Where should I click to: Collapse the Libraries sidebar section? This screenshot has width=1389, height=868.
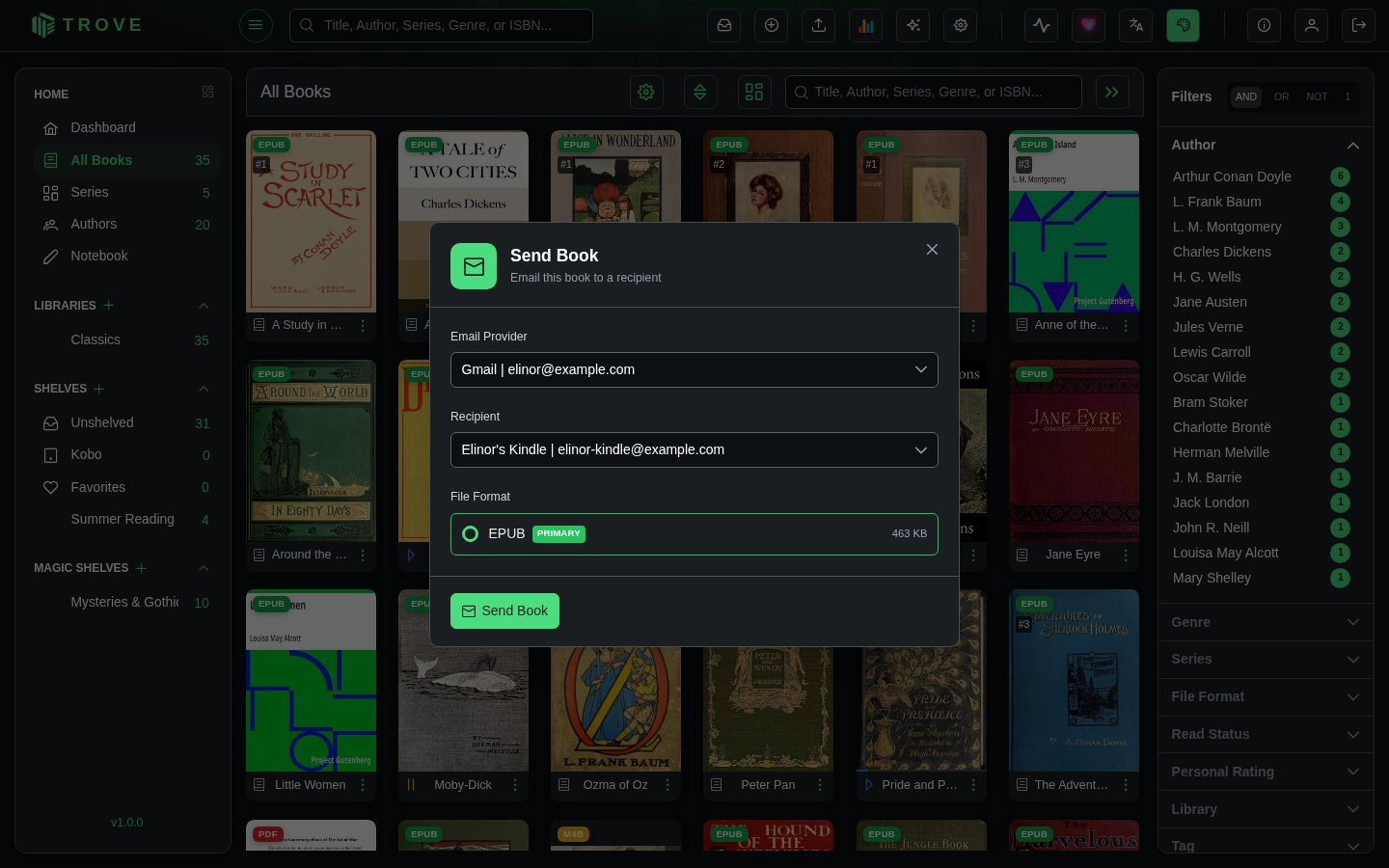204,306
